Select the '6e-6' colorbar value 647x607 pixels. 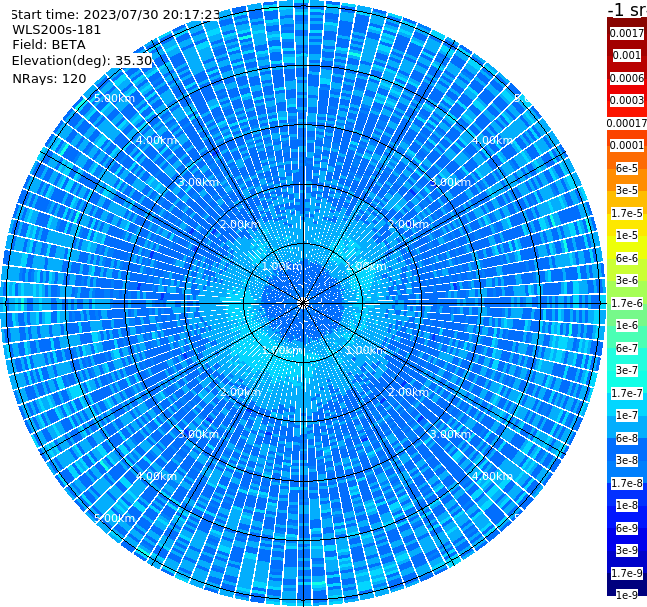click(x=627, y=258)
